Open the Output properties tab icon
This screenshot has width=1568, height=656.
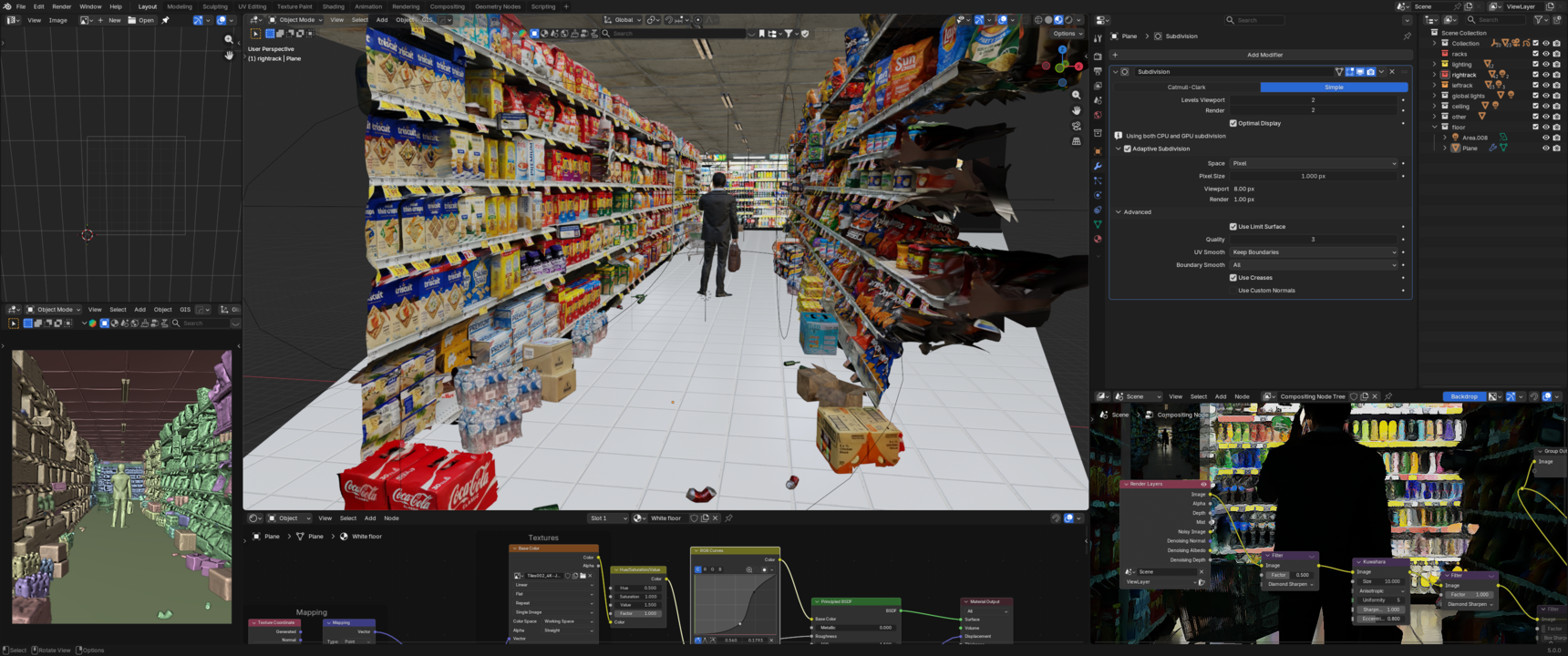(x=1098, y=71)
